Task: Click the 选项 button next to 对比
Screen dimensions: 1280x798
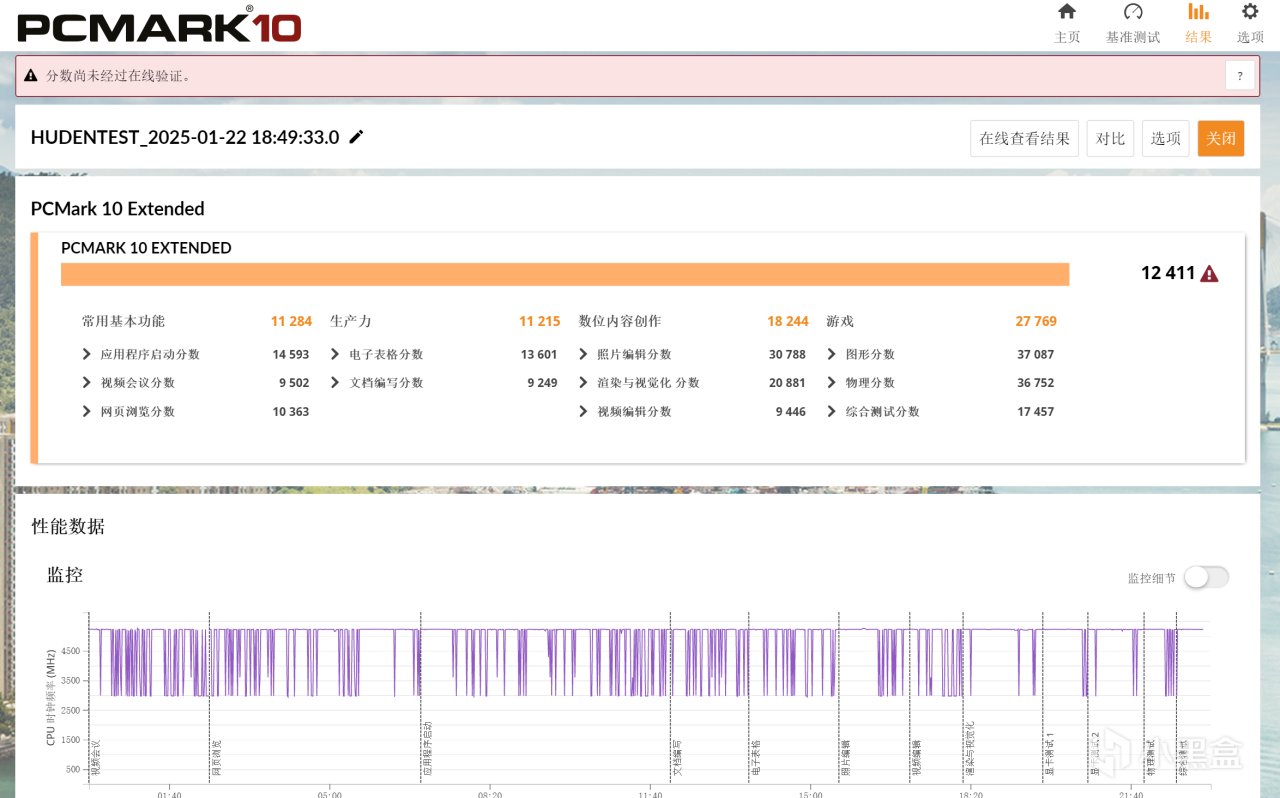Action: pos(1166,138)
